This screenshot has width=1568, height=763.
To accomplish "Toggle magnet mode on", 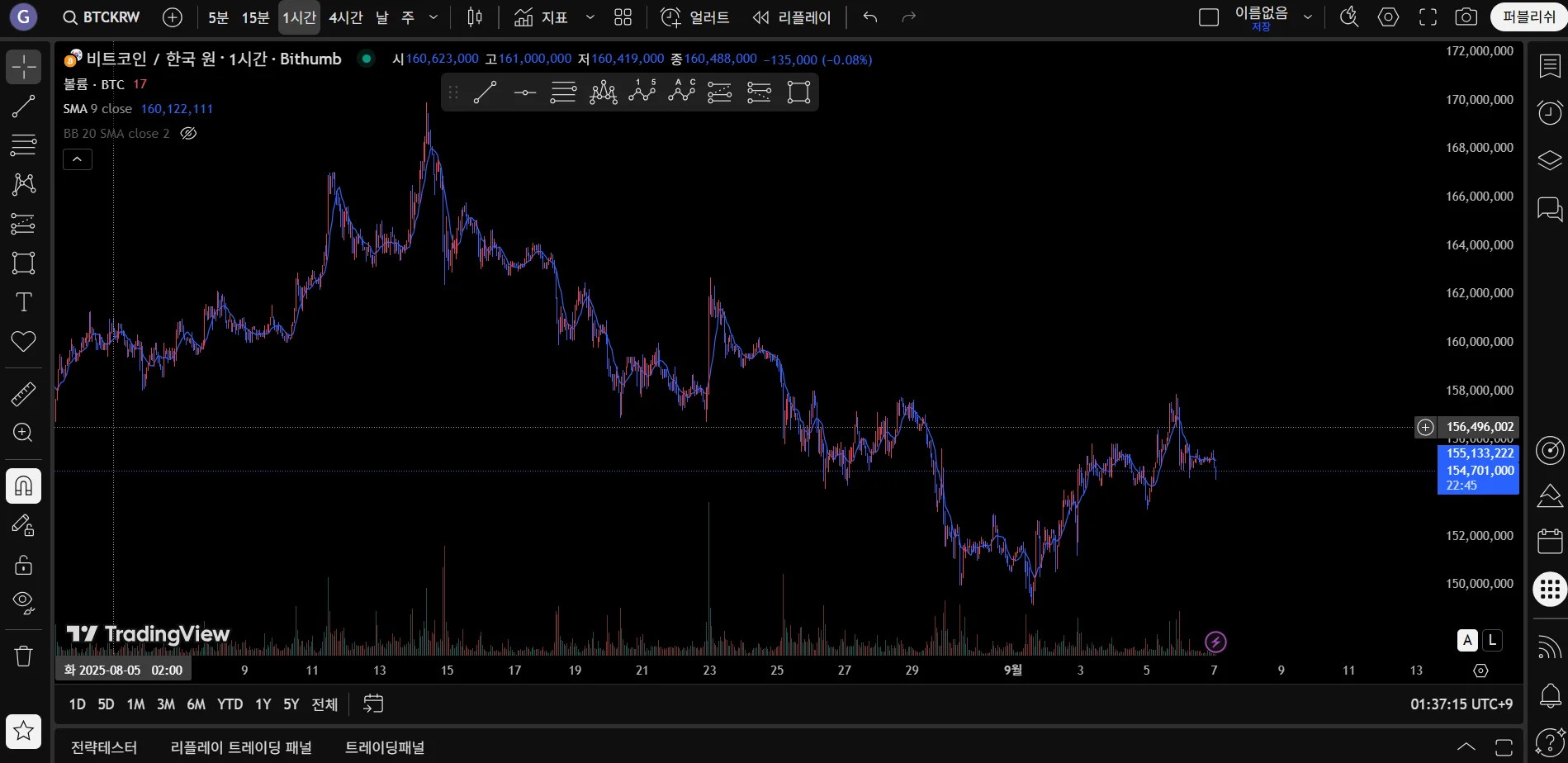I will [x=23, y=486].
